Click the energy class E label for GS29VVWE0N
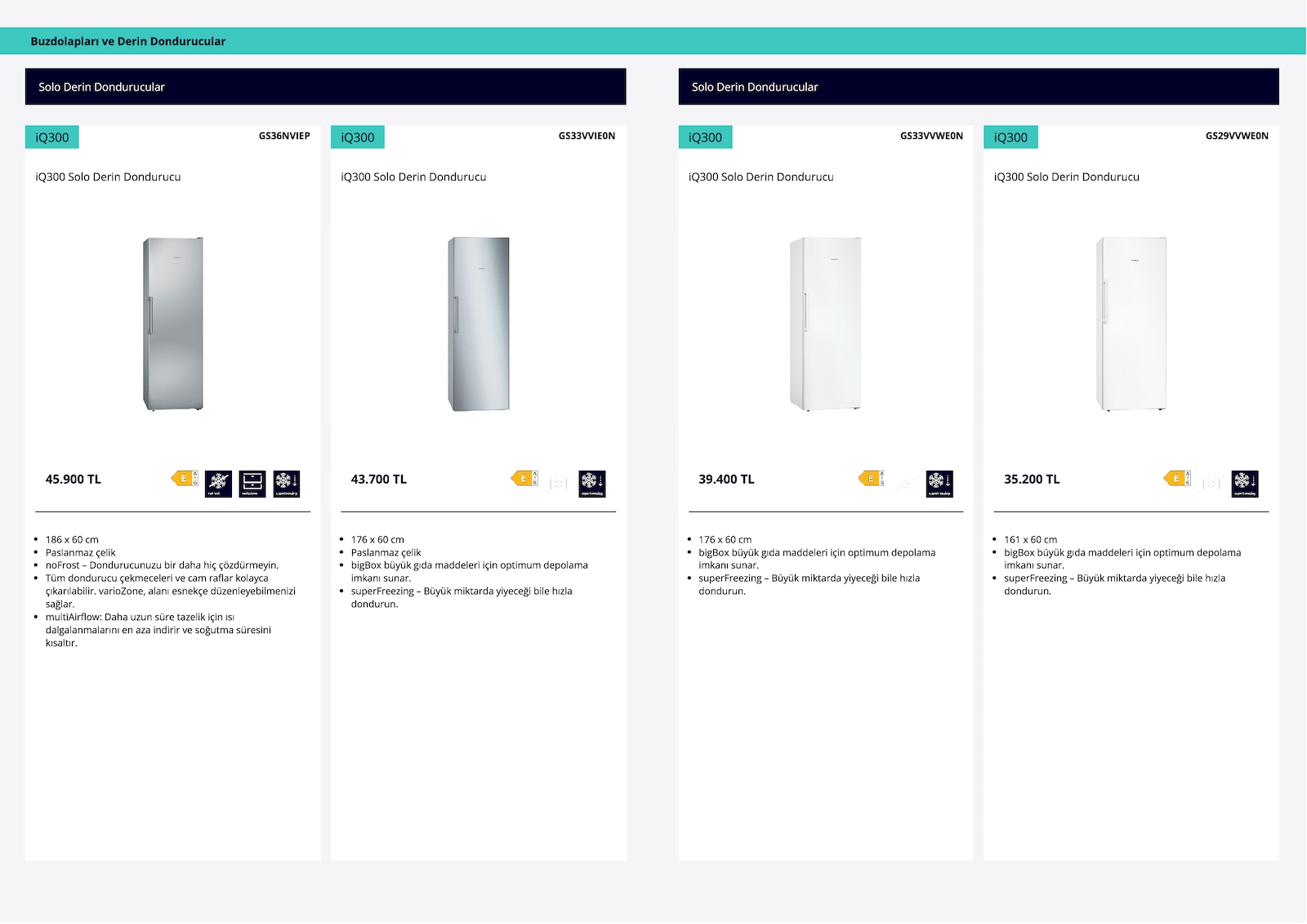The width and height of the screenshot is (1307, 924). (x=1177, y=479)
